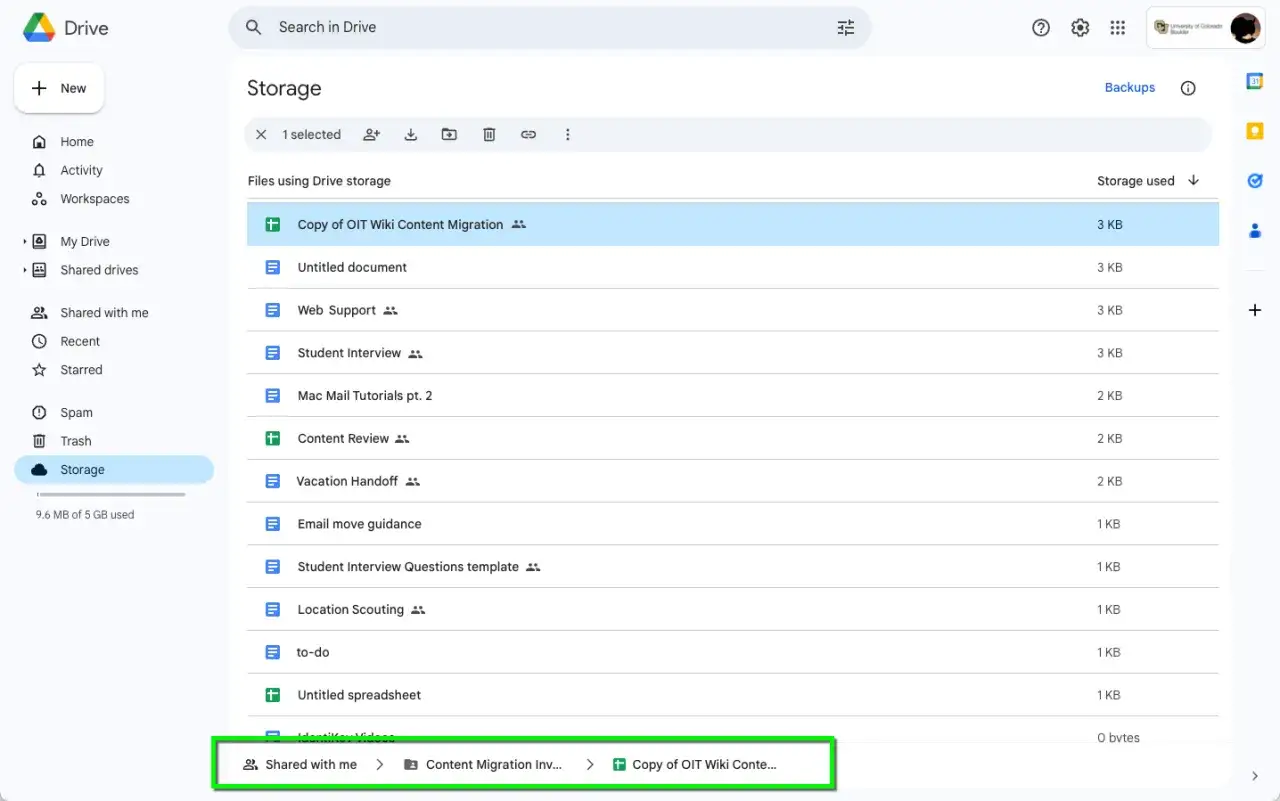Viewport: 1280px width, 801px height.
Task: Select the Vacation Handoff document
Action: tap(733, 481)
